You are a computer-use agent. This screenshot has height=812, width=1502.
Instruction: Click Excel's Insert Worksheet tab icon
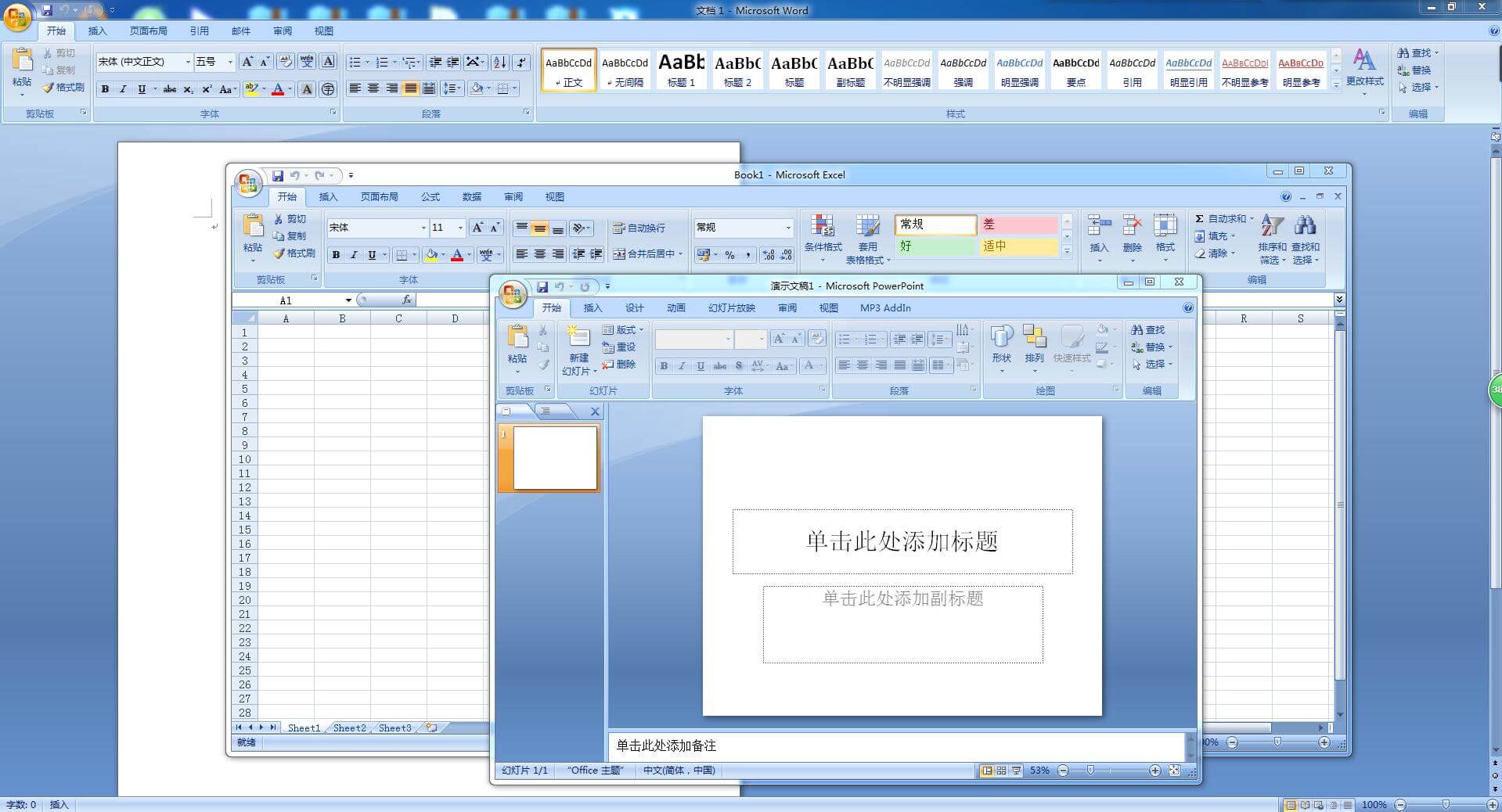coord(431,728)
